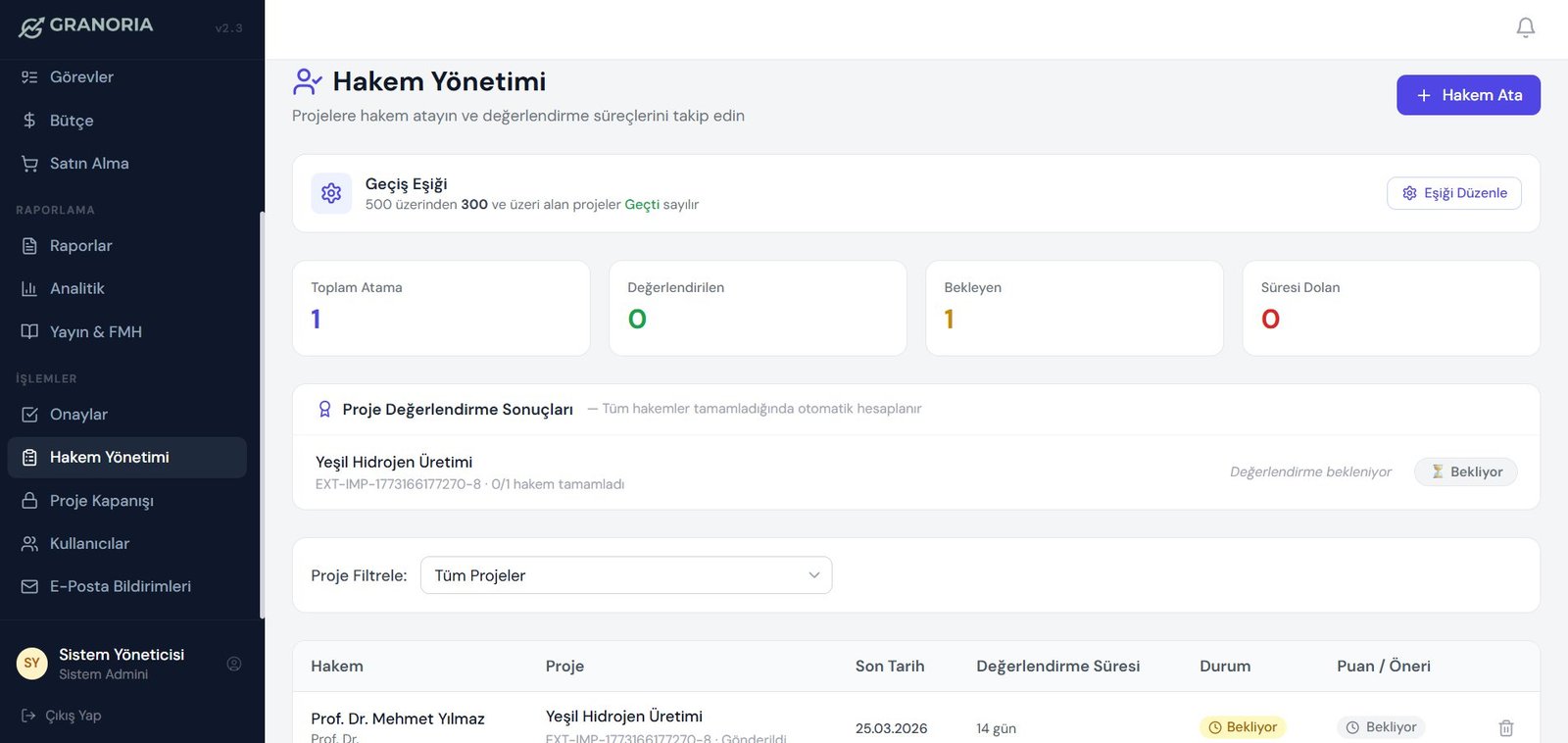Open the Tüm Projeler filter dropdown
The image size is (1568, 743).
click(625, 575)
